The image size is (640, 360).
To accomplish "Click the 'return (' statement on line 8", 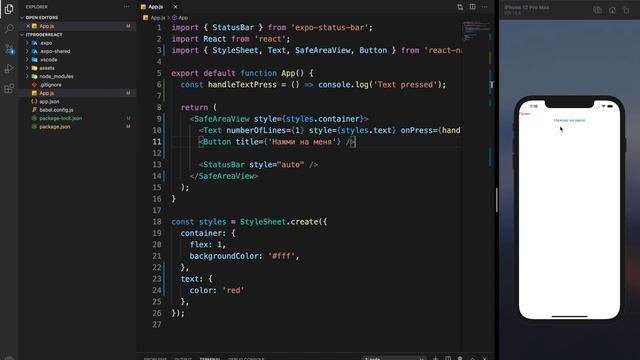I will coord(198,107).
